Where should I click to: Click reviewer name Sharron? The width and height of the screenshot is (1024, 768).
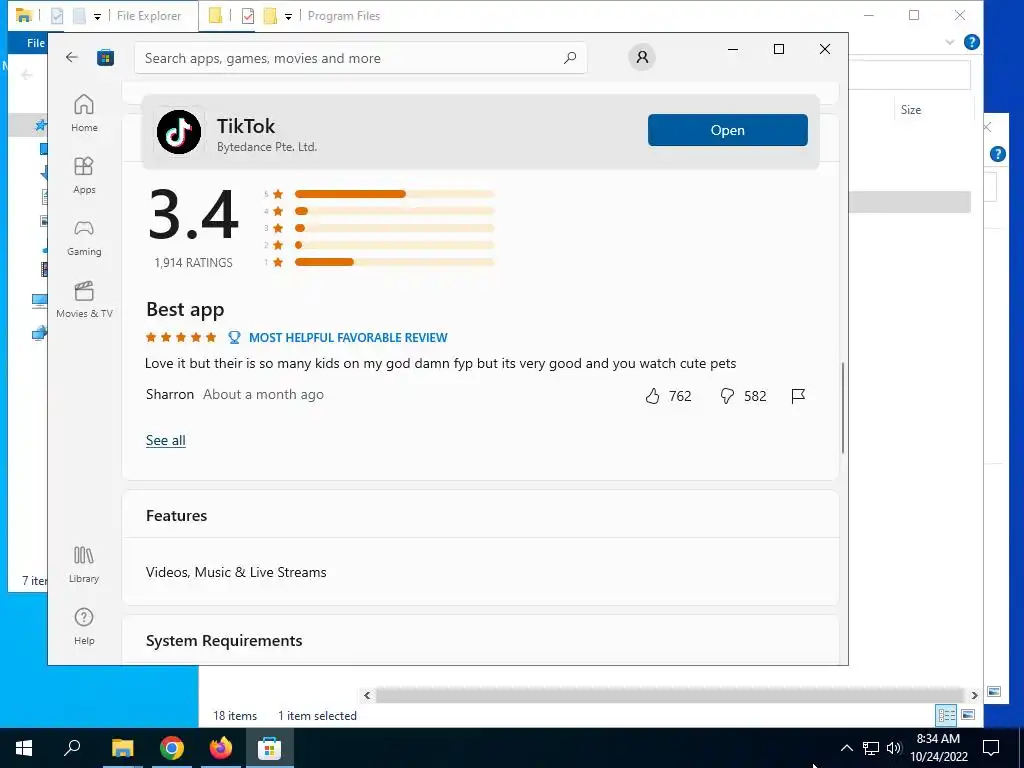pos(170,394)
